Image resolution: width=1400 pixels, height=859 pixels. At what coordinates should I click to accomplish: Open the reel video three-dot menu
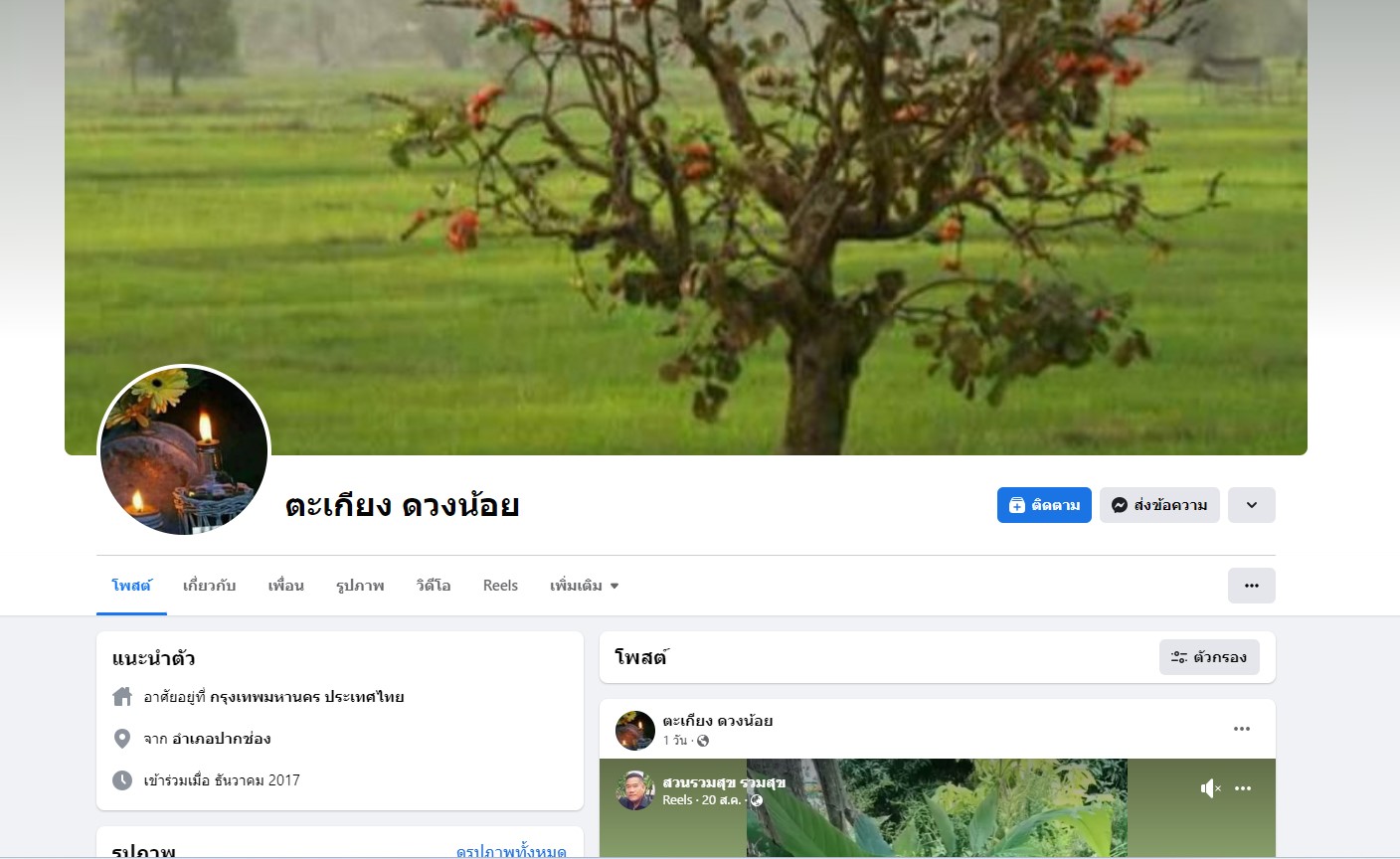coord(1243,788)
